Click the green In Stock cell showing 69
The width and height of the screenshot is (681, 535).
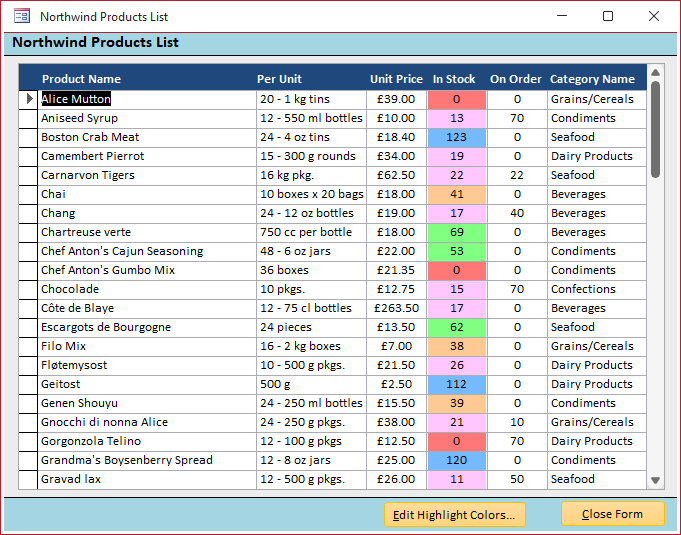pos(456,232)
